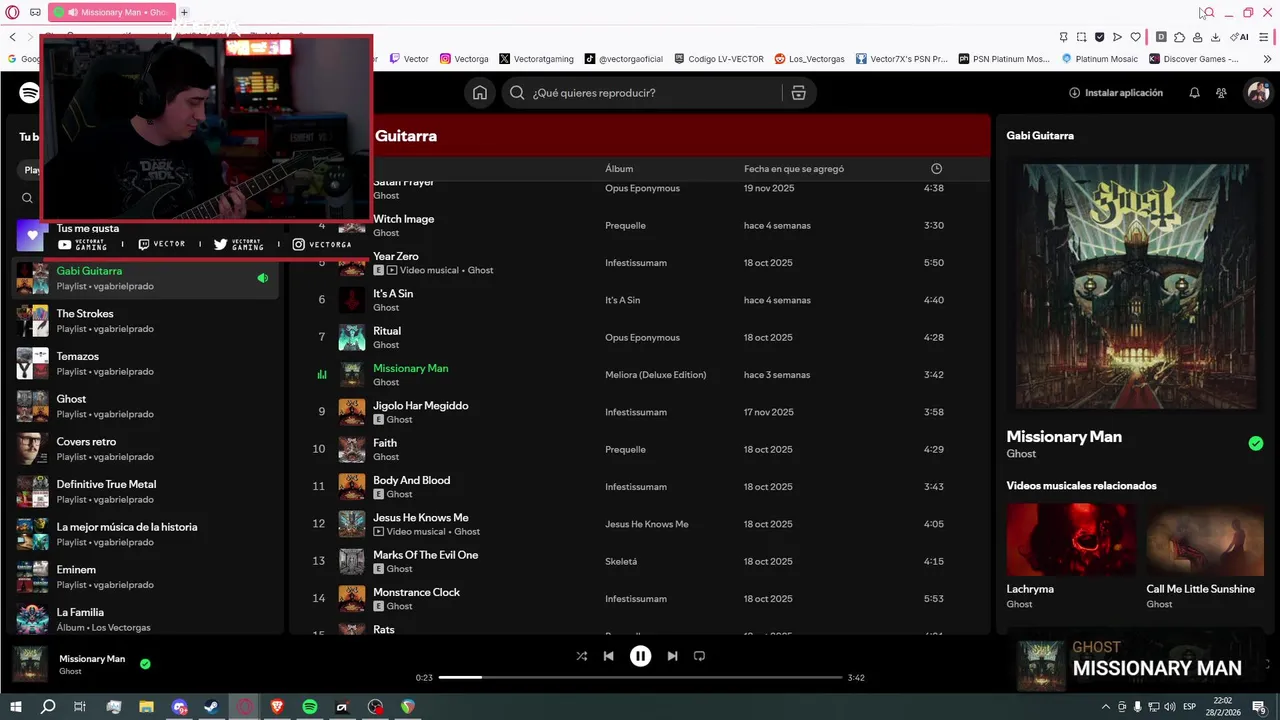Image resolution: width=1280 pixels, height=720 pixels.
Task: Open album link Meliora (Deluxe Edition)
Action: click(x=655, y=375)
